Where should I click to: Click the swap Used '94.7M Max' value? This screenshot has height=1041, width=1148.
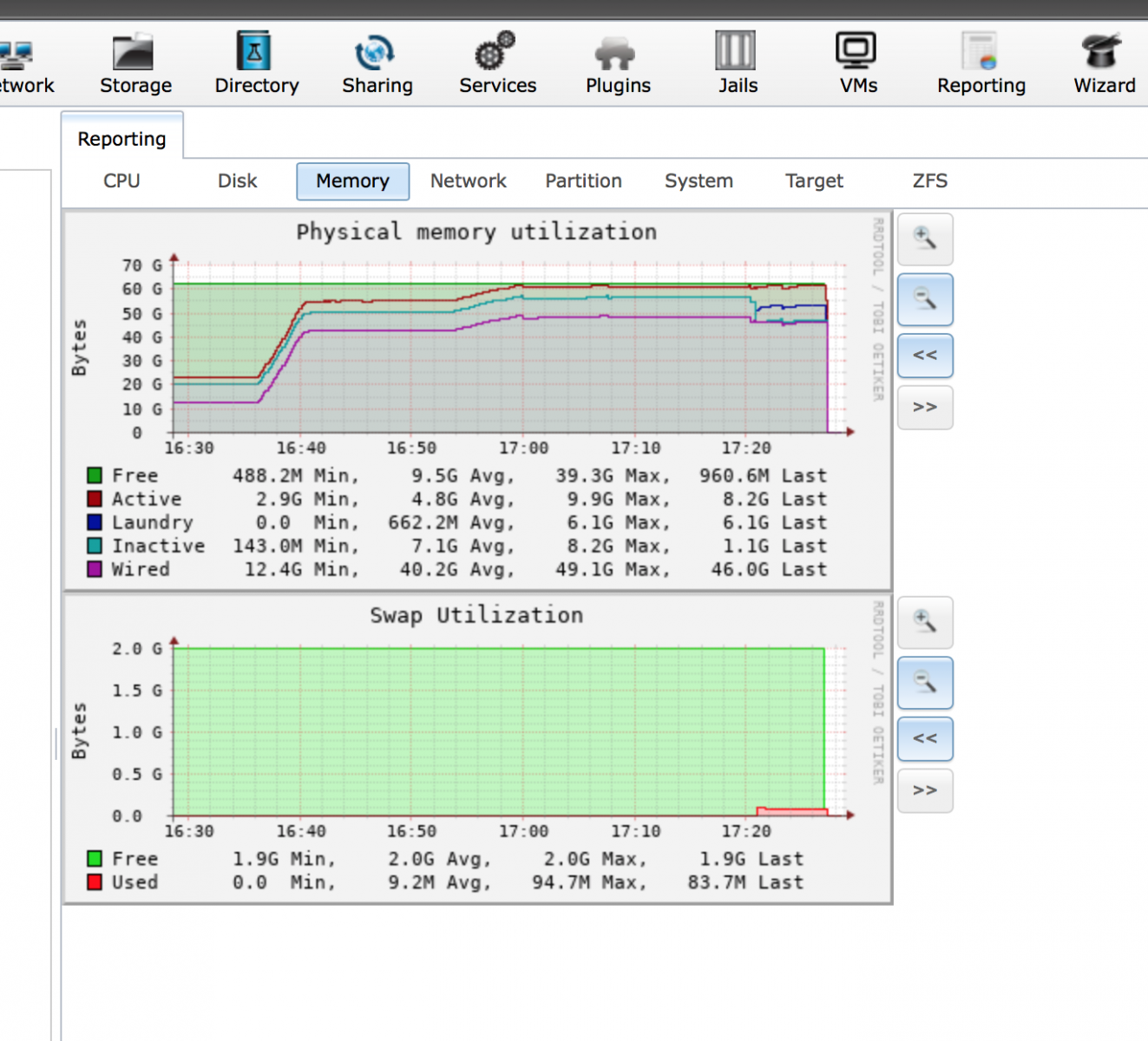[x=589, y=883]
